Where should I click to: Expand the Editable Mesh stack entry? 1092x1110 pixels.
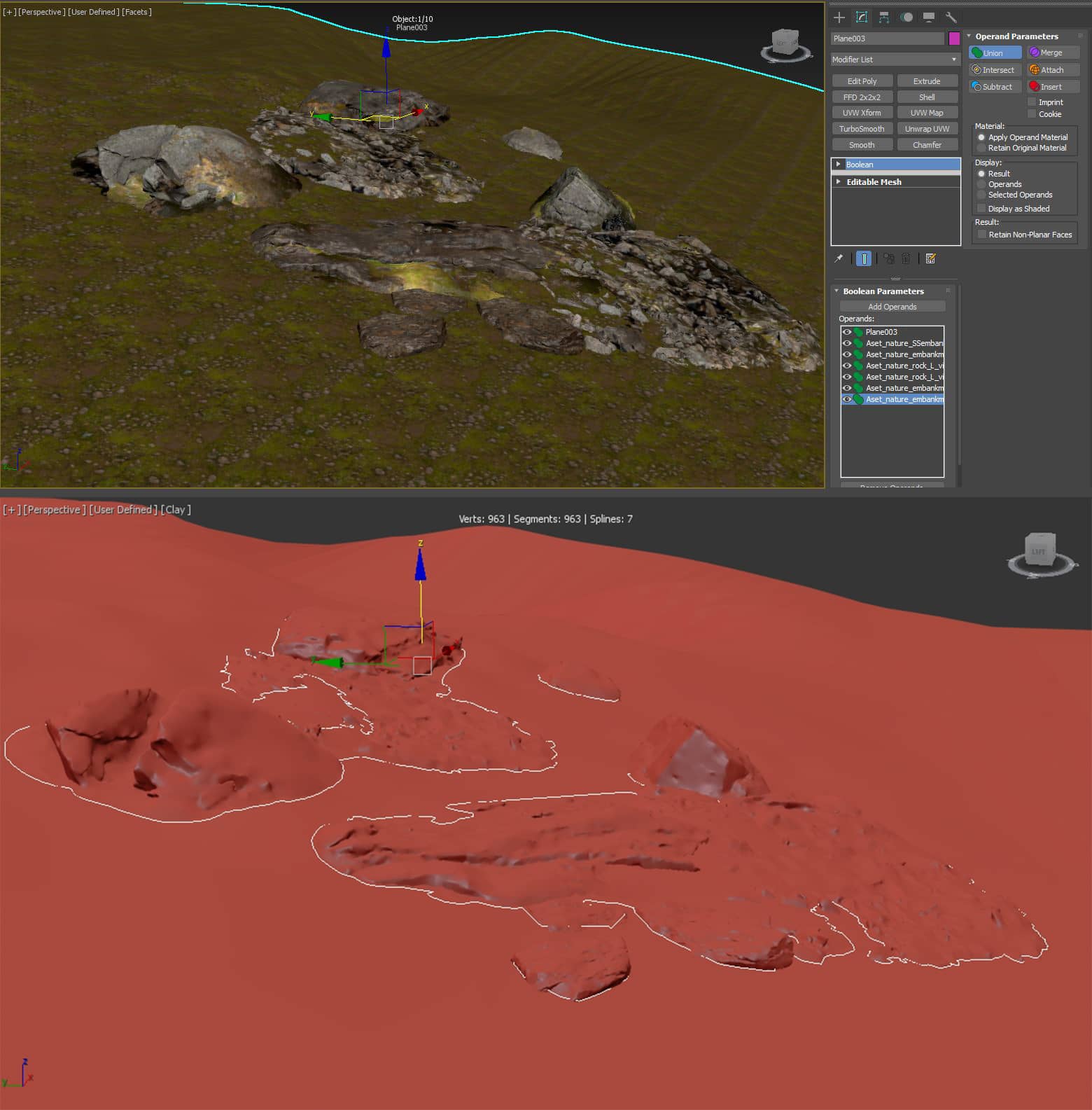pyautogui.click(x=839, y=181)
